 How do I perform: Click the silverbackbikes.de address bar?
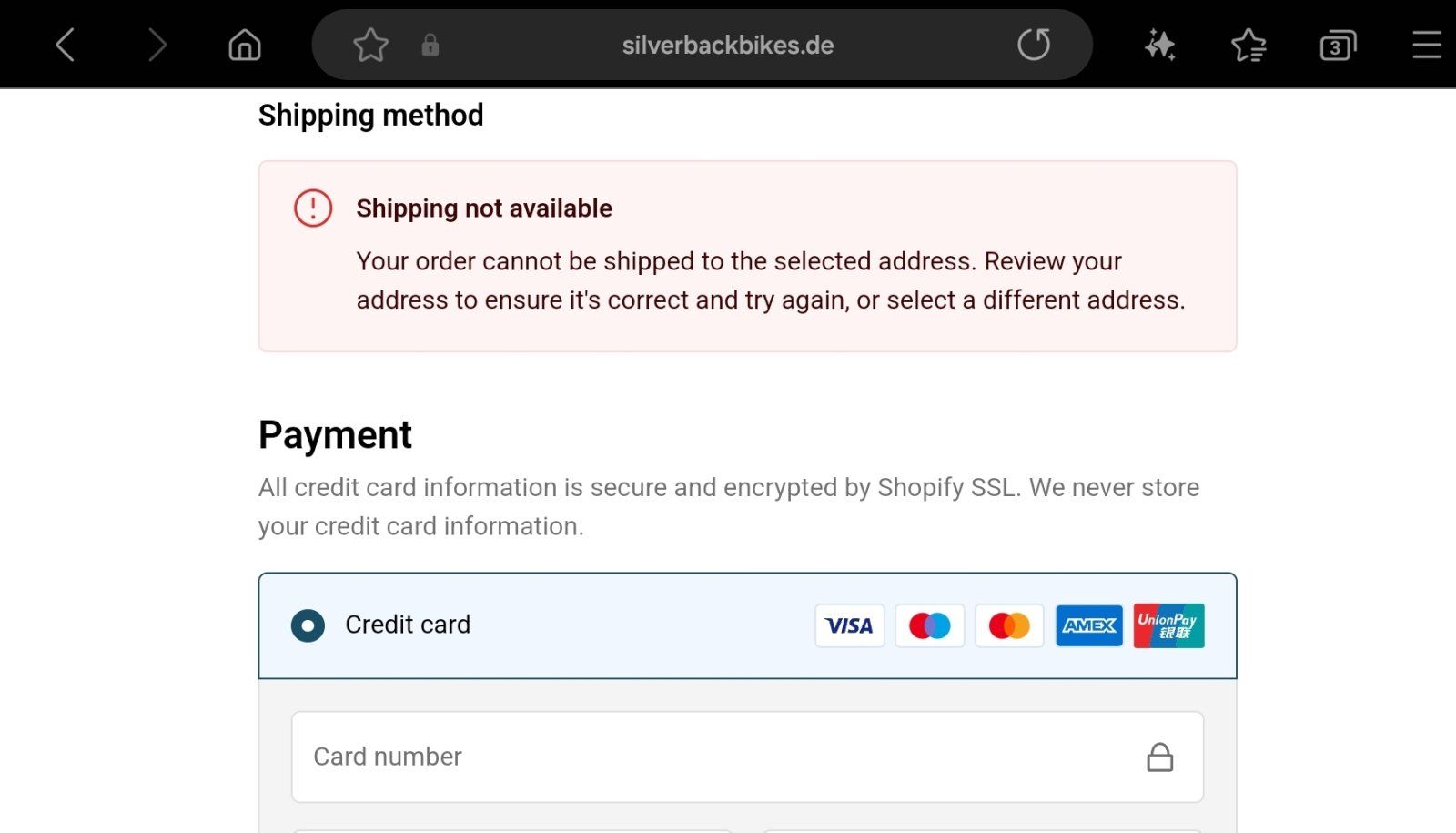click(727, 45)
